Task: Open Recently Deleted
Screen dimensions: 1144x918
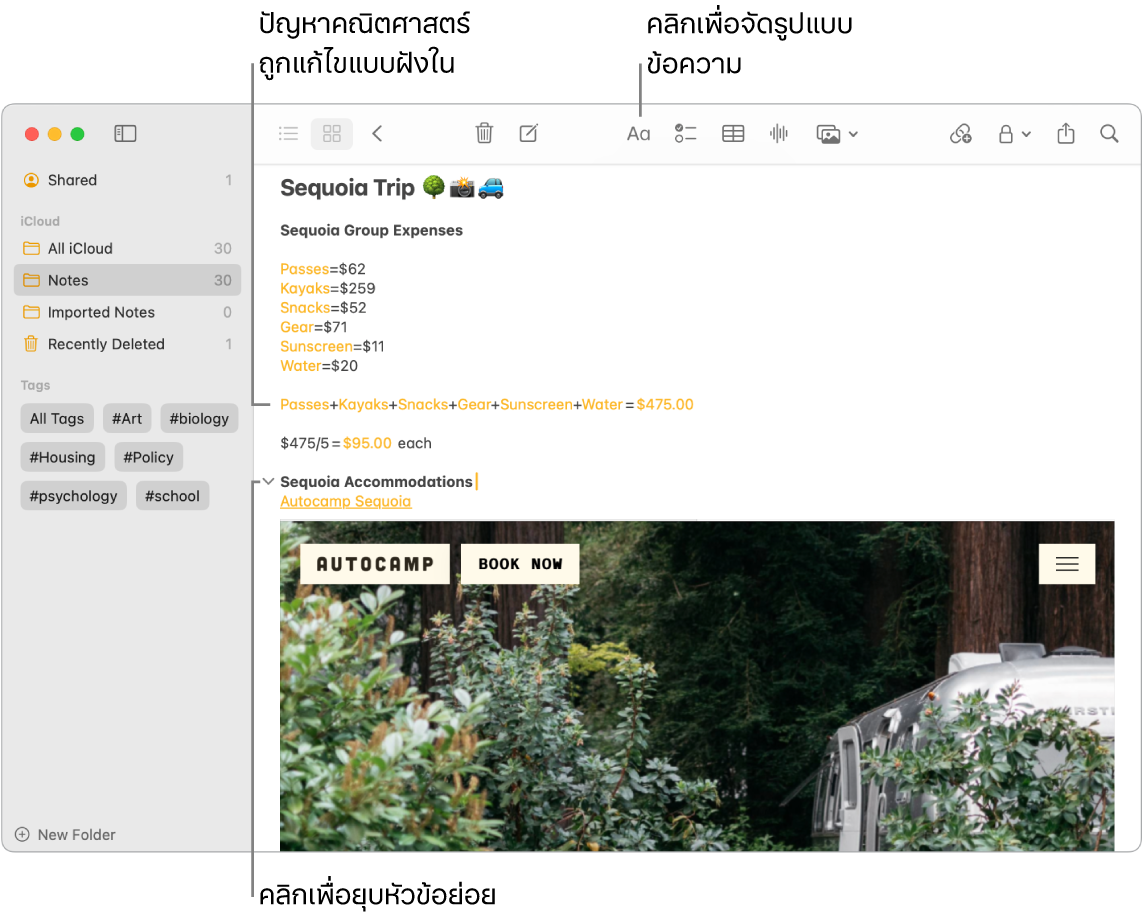Action: 127,344
